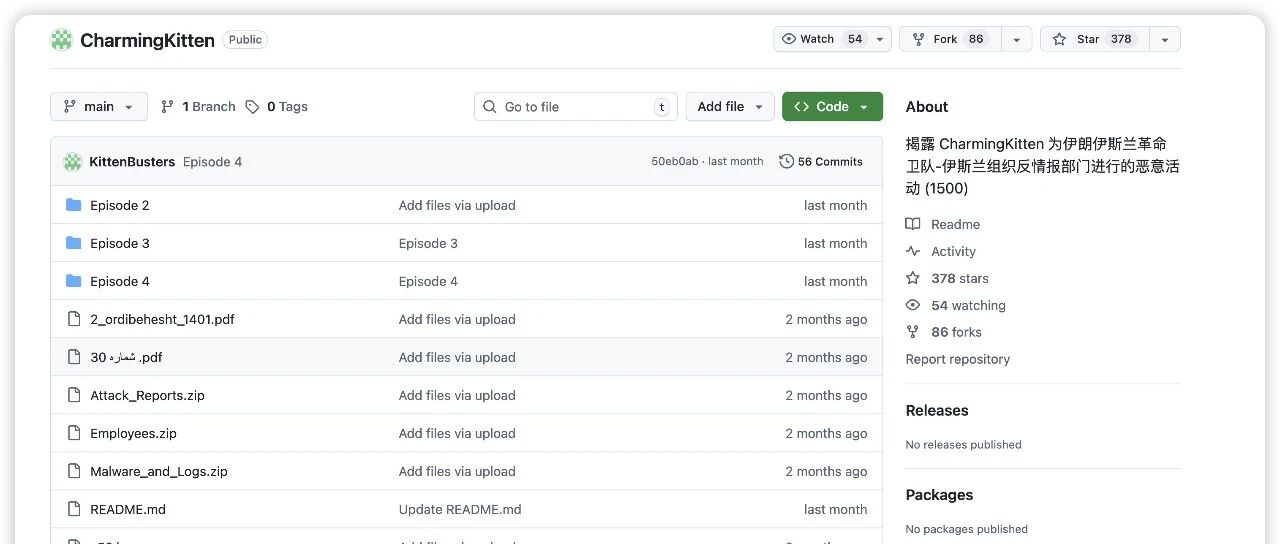Viewport: 1280px width, 544px height.
Task: Click file icon of README.md
Action: point(73,509)
